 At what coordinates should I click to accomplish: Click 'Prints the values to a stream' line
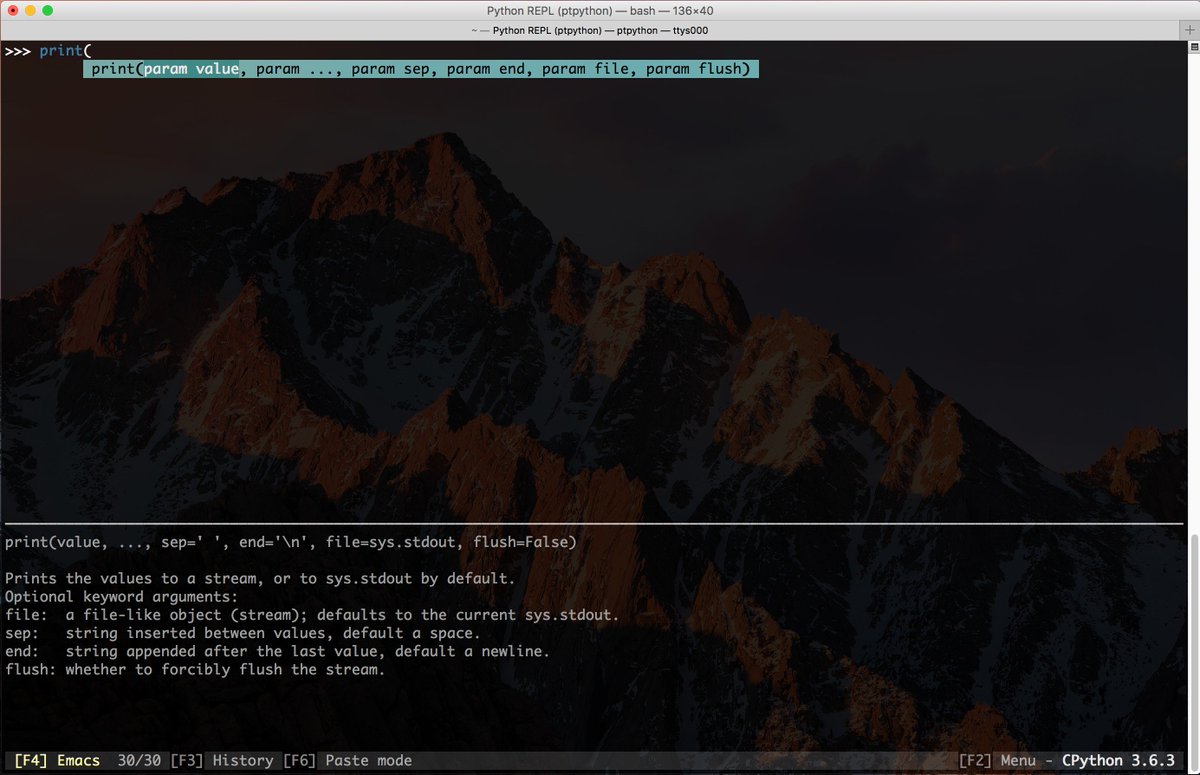[260, 578]
